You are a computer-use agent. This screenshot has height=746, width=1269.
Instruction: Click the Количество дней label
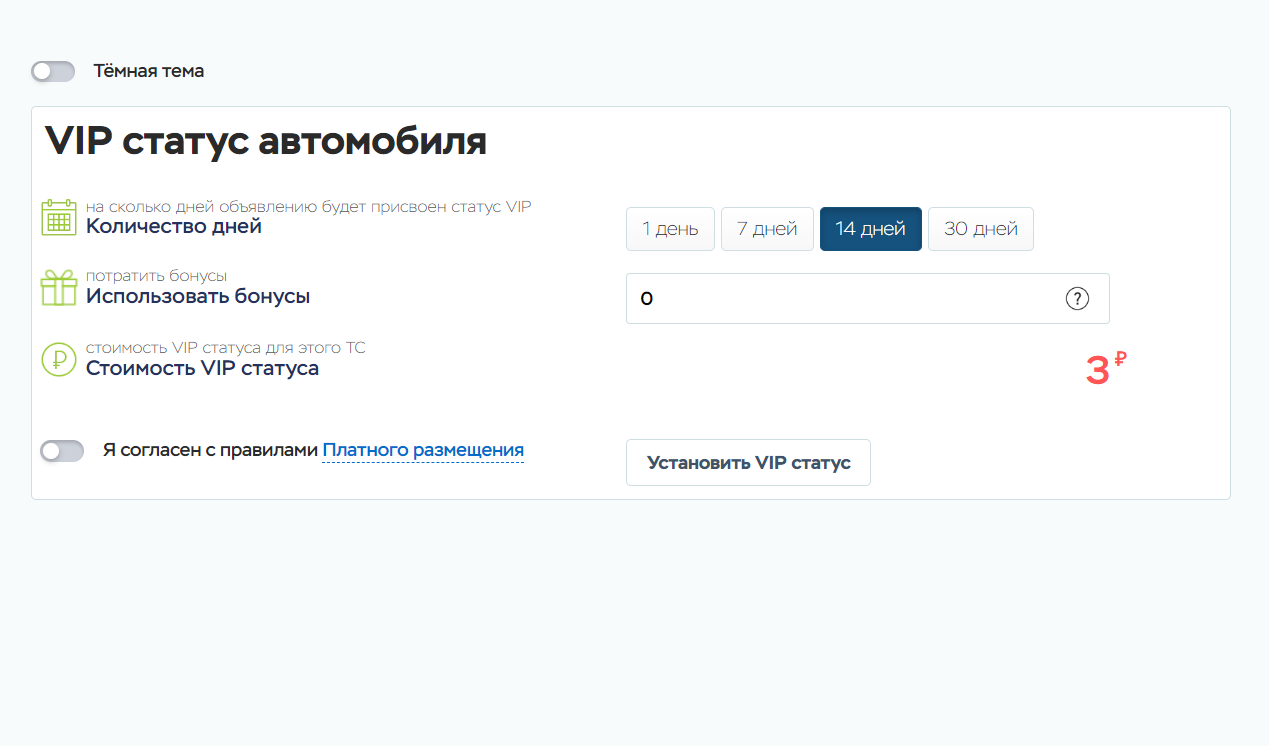(x=174, y=227)
